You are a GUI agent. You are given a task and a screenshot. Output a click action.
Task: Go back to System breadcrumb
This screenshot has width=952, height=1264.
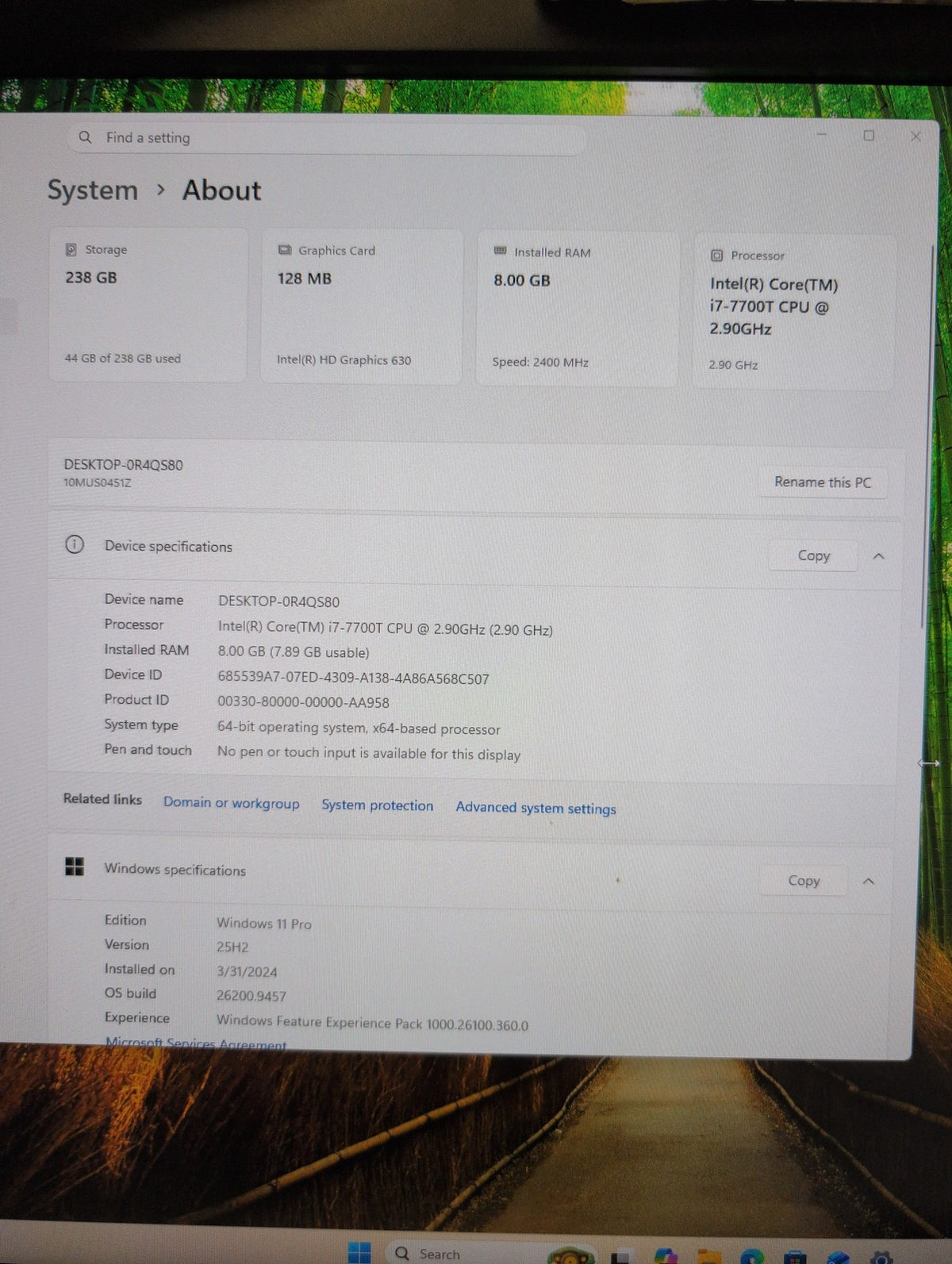point(93,190)
